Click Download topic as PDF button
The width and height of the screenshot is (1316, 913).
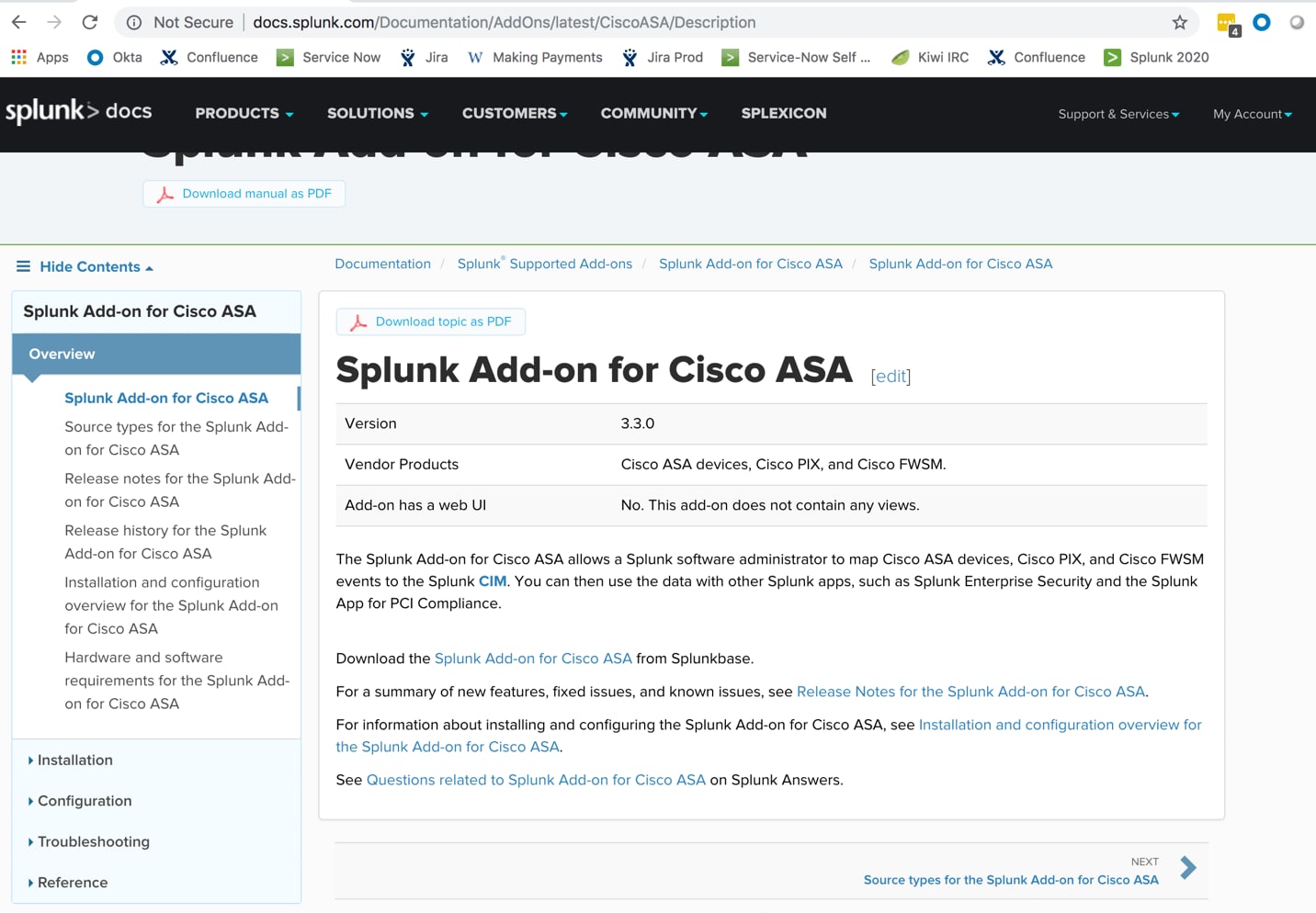431,321
